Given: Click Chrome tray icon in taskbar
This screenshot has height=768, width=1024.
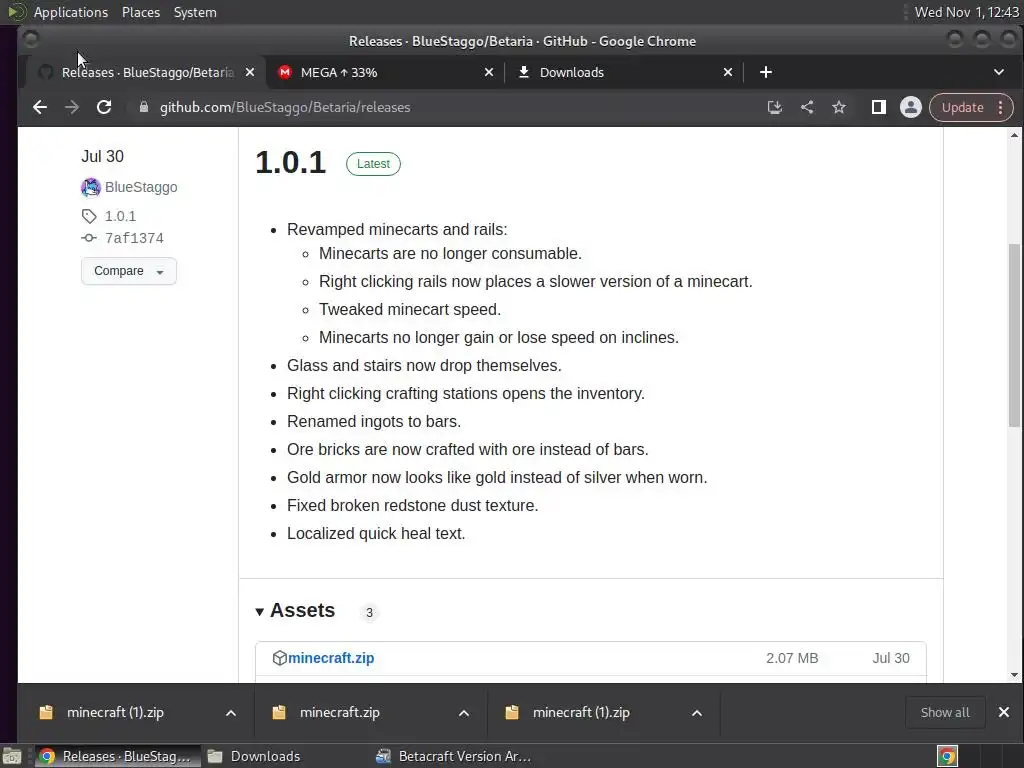Looking at the screenshot, I should (947, 756).
